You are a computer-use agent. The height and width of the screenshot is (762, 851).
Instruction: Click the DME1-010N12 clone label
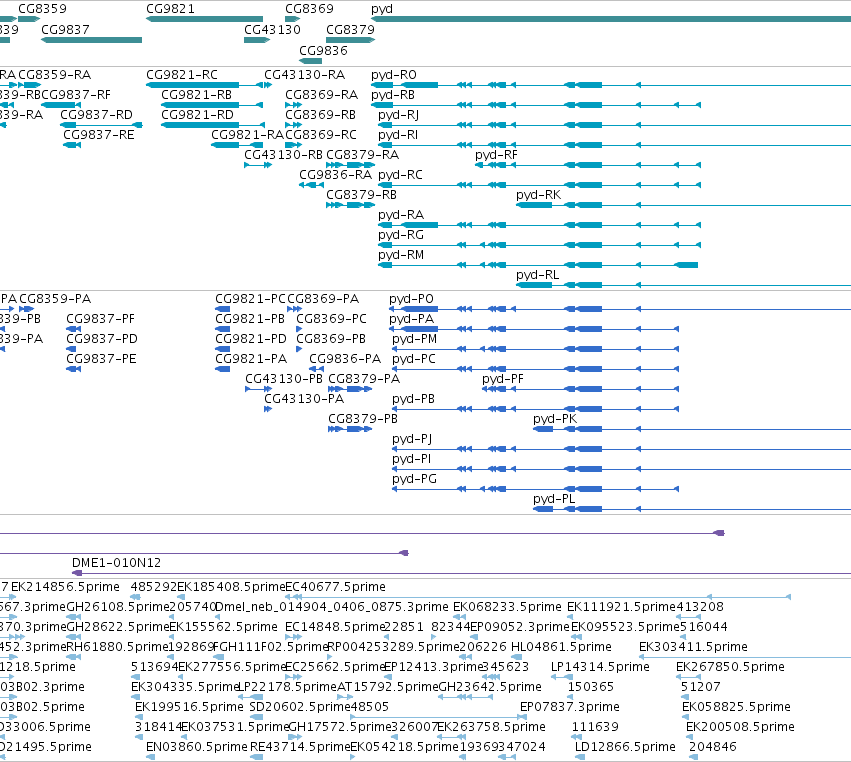tap(117, 563)
